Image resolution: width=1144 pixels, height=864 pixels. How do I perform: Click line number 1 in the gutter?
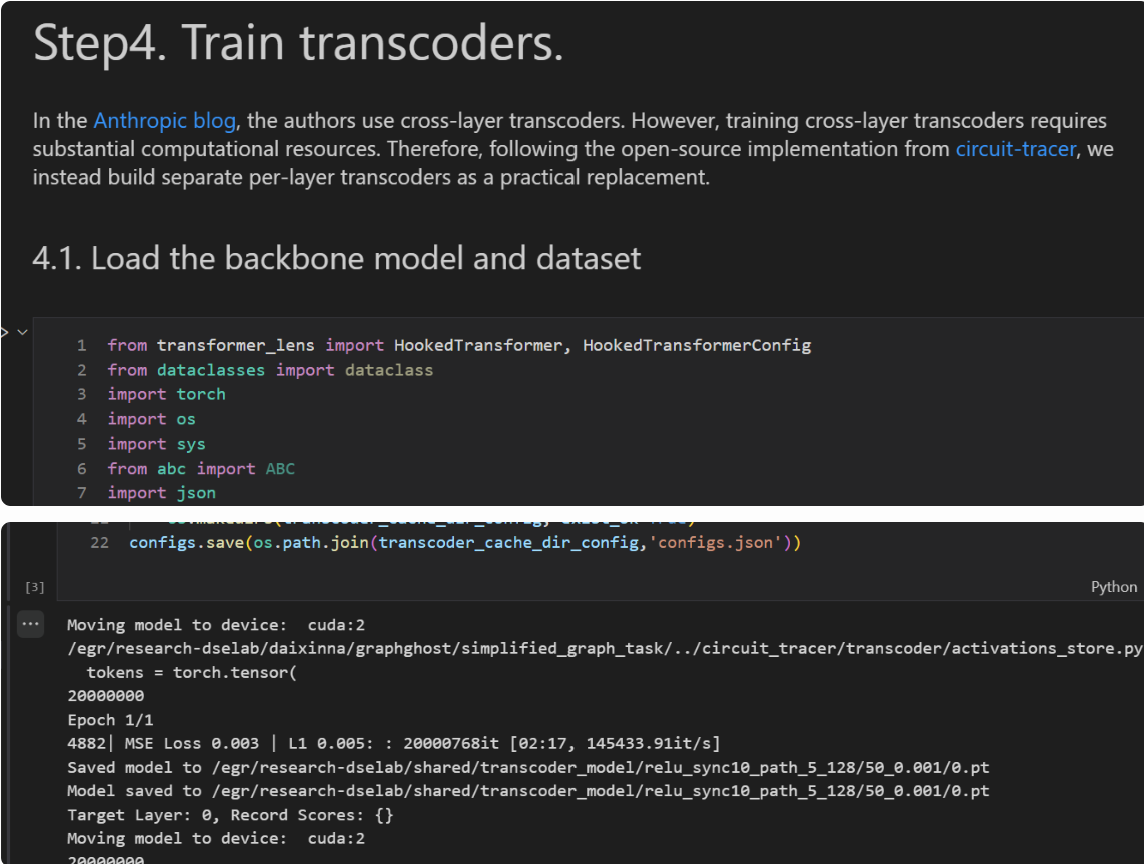tap(81, 345)
